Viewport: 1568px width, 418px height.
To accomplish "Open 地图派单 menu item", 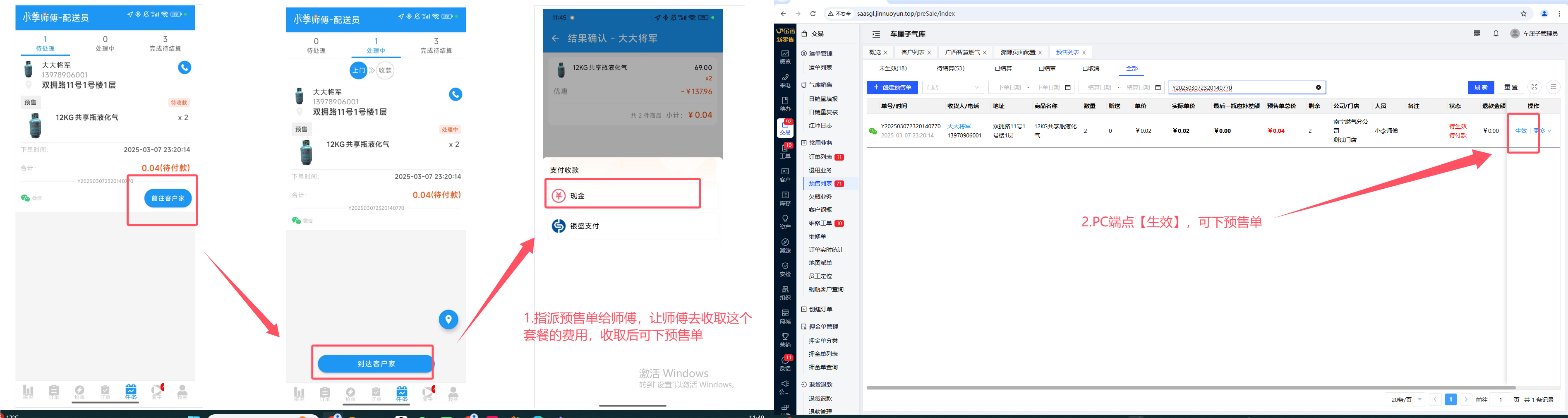I will coord(820,263).
